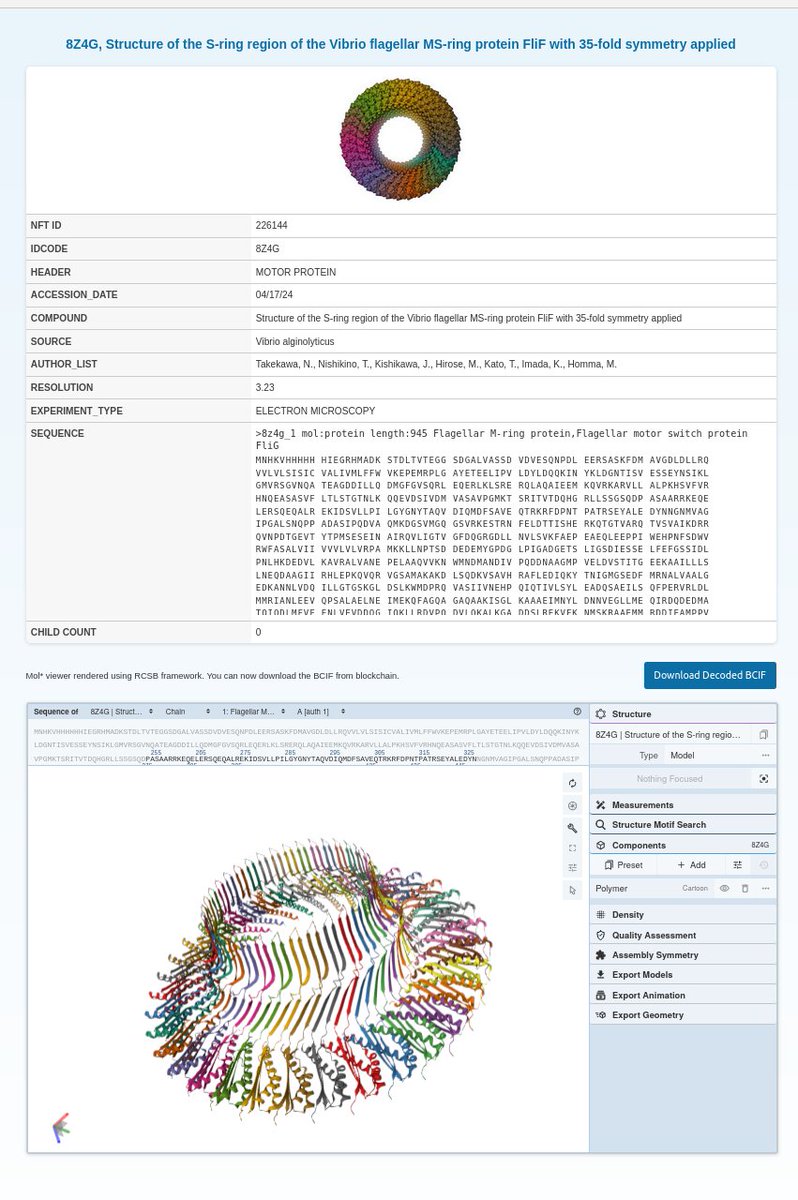
Task: Delete the Polymer component with trash icon
Action: point(745,888)
